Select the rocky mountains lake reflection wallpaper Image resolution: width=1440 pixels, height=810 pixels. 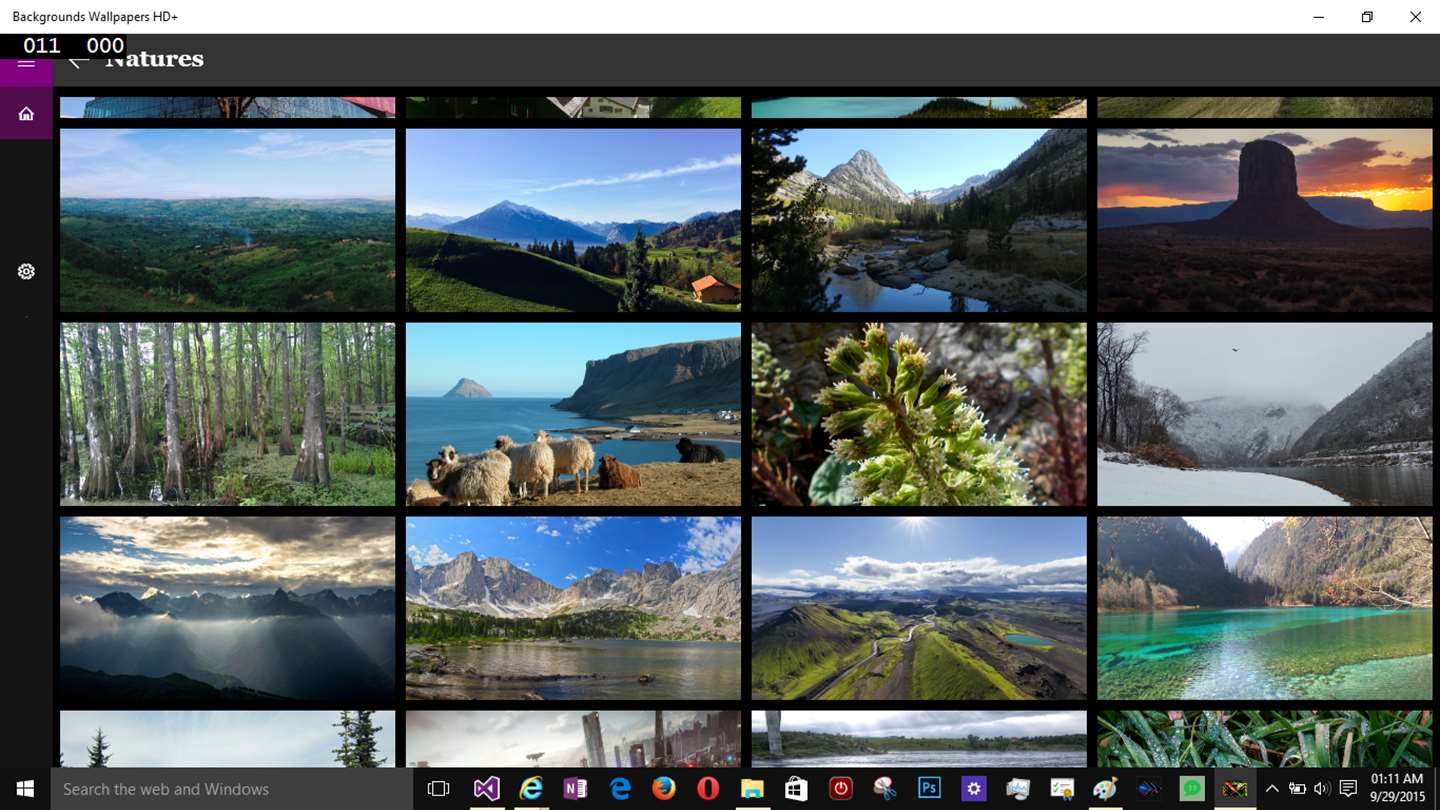[x=573, y=608]
